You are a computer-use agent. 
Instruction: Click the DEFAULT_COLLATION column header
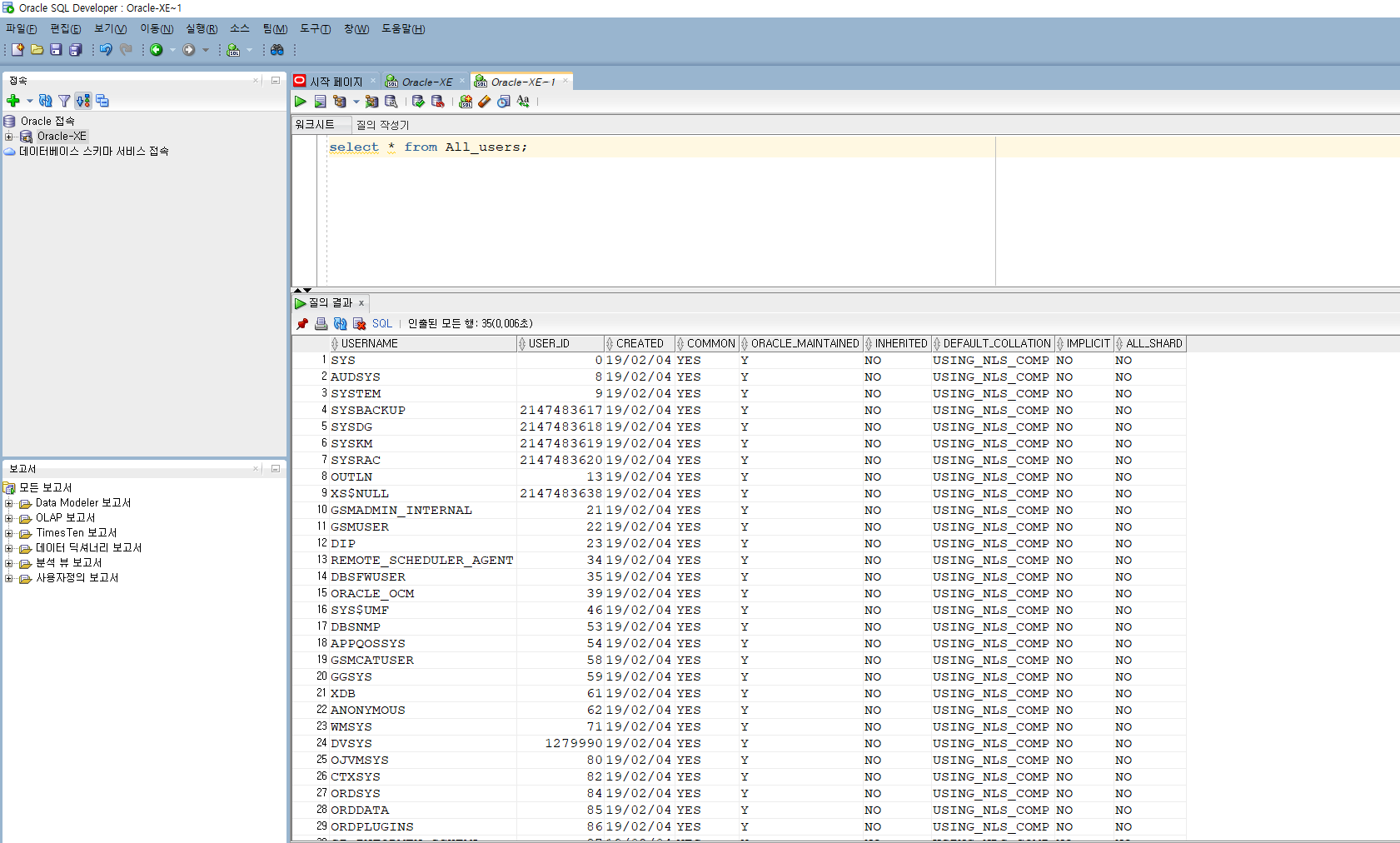993,343
